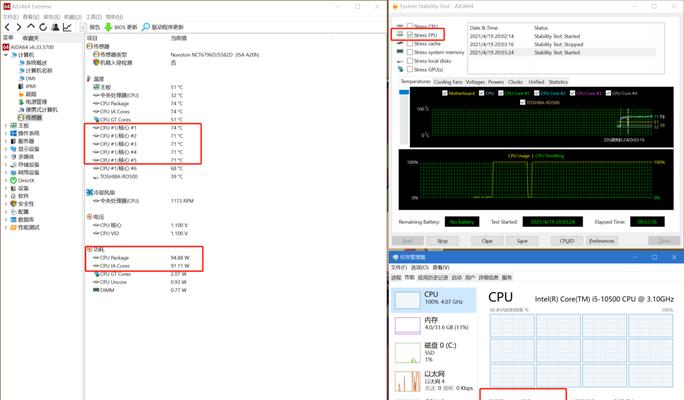Enable the Stress local disks checkbox
This screenshot has height=400, width=684.
point(410,61)
